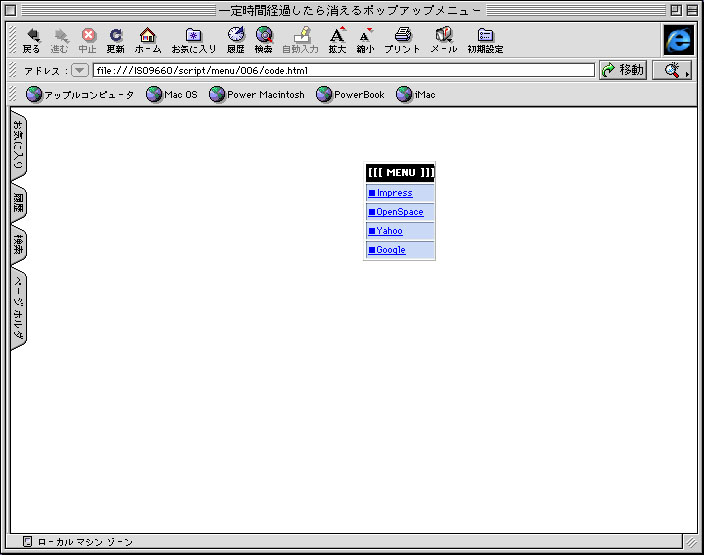Open the PowerBook favorites bar link
The width and height of the screenshot is (704, 555).
click(350, 94)
